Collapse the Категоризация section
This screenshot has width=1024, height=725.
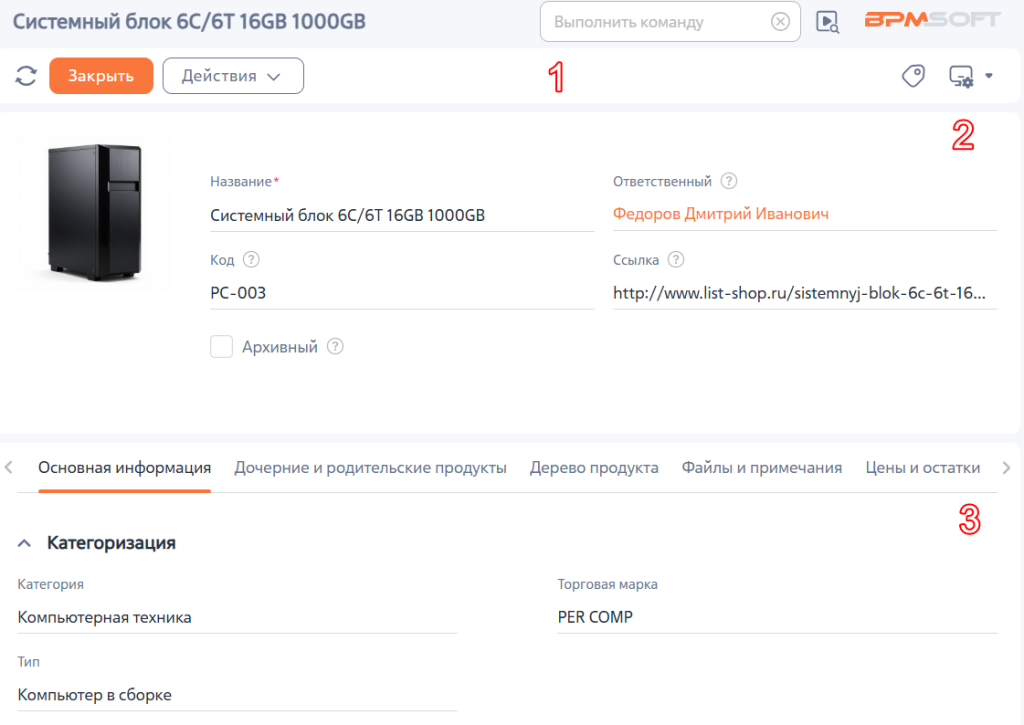coord(24,543)
